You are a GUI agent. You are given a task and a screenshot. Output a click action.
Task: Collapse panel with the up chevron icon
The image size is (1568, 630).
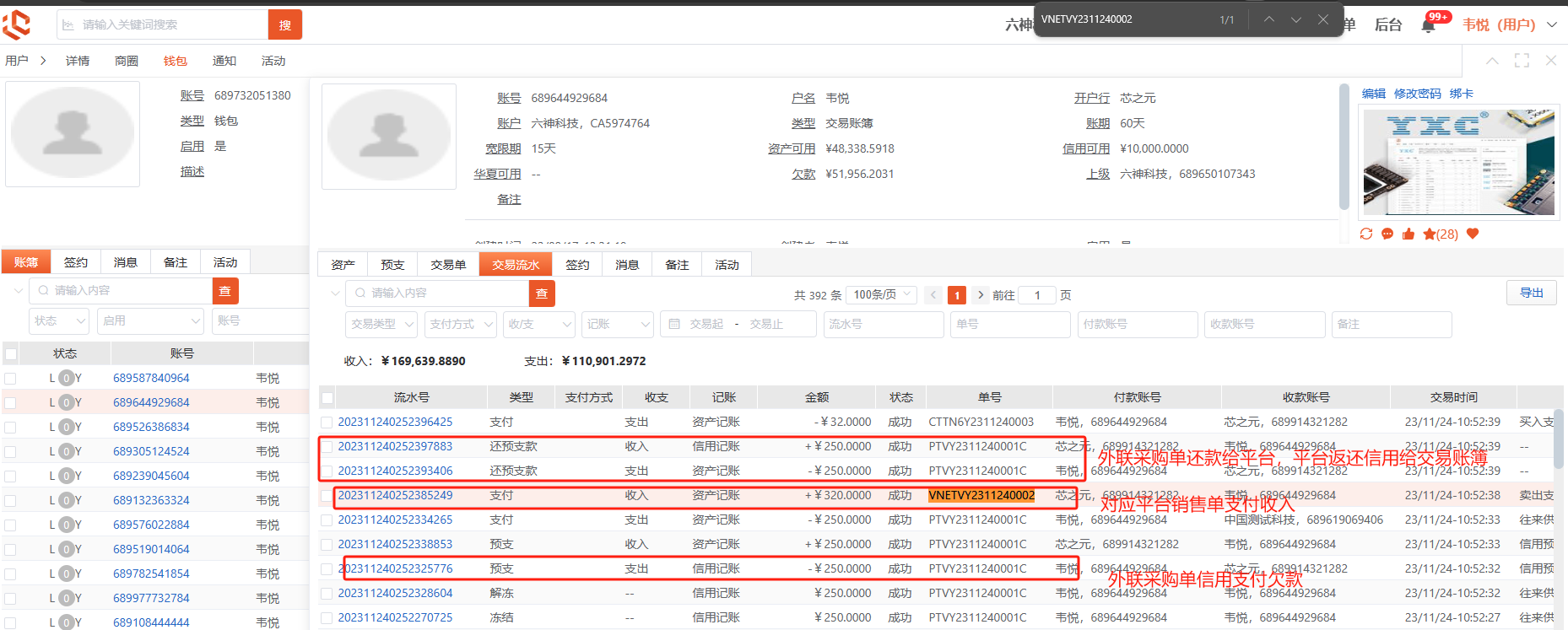(1492, 61)
